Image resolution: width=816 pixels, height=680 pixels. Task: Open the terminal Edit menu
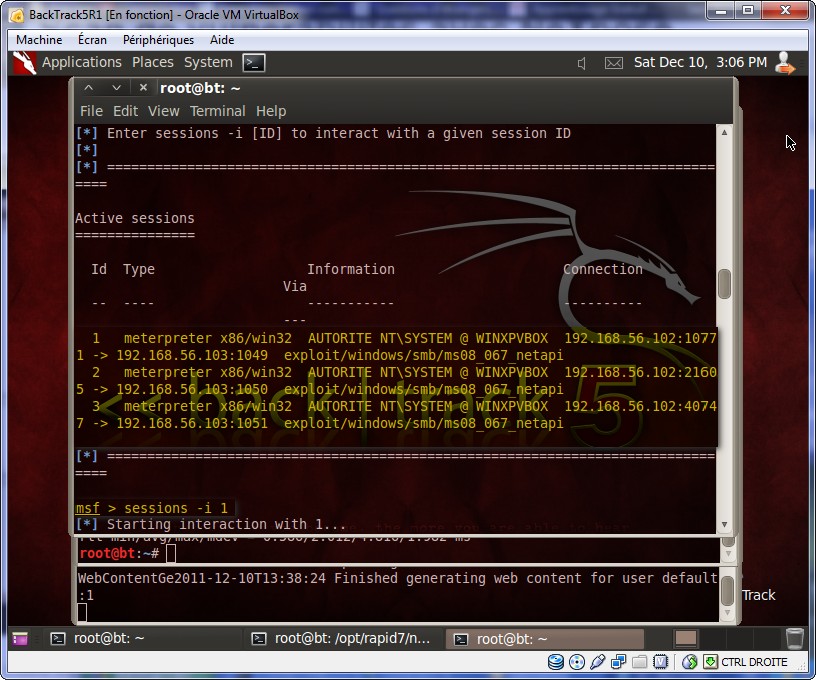(x=125, y=111)
